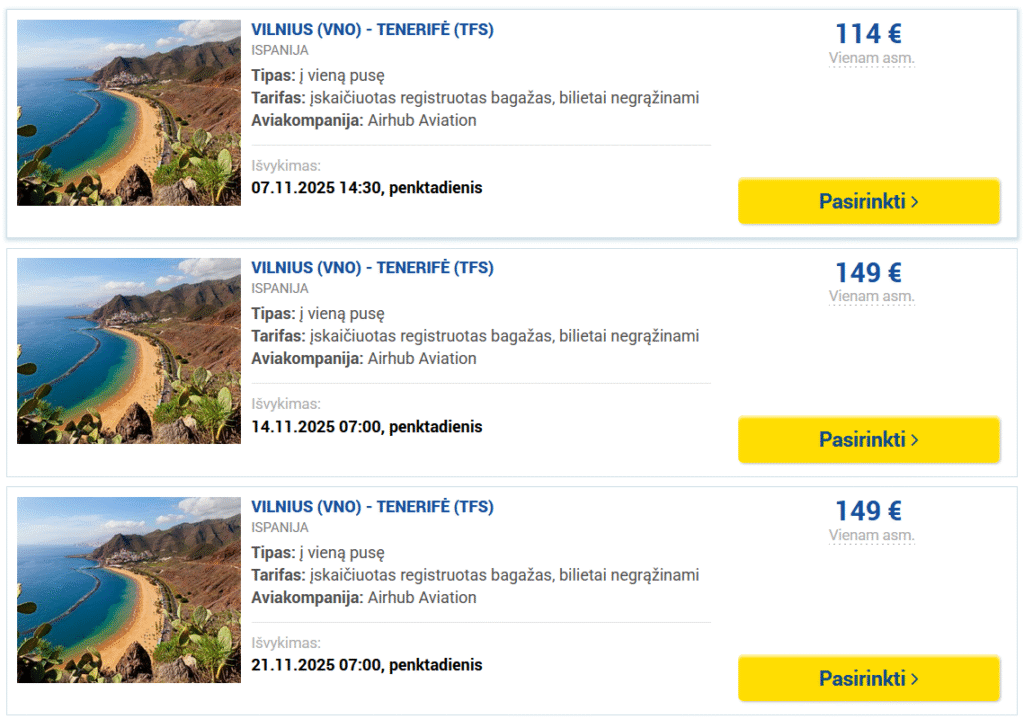
Task: Click 'Vienam asm.' in the third offer
Action: pos(871,536)
